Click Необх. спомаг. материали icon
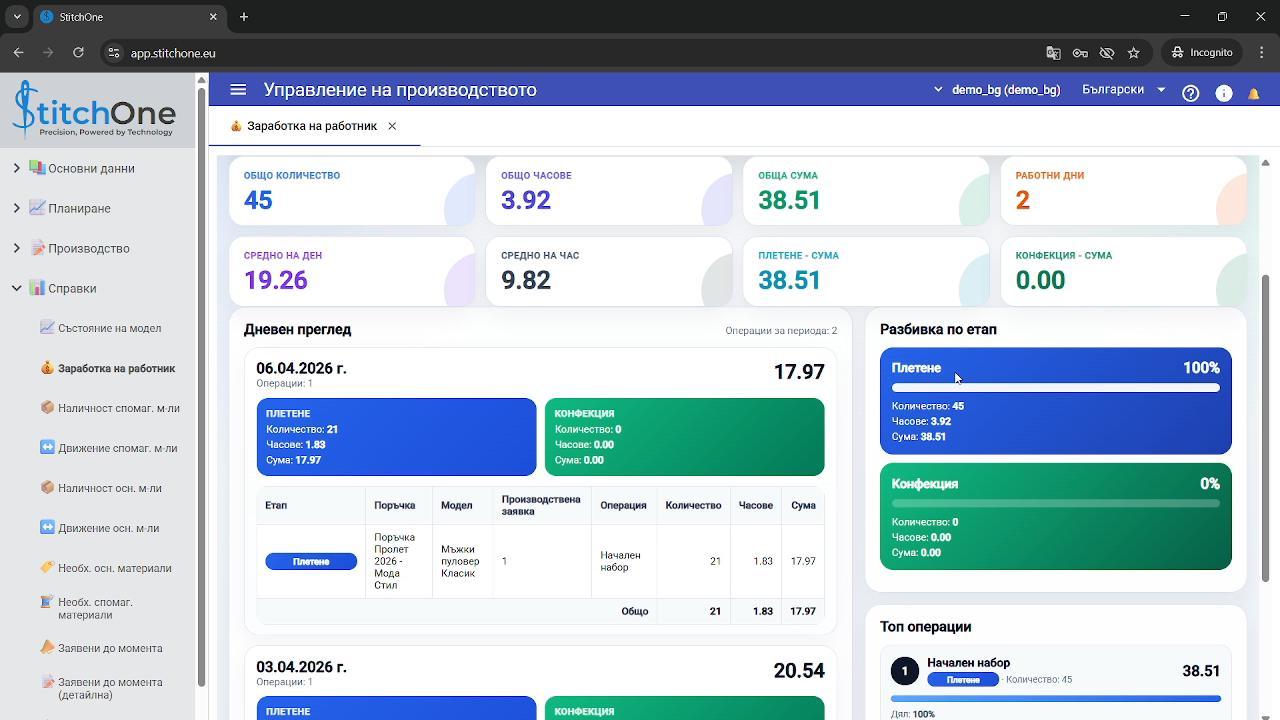 [x=47, y=602]
